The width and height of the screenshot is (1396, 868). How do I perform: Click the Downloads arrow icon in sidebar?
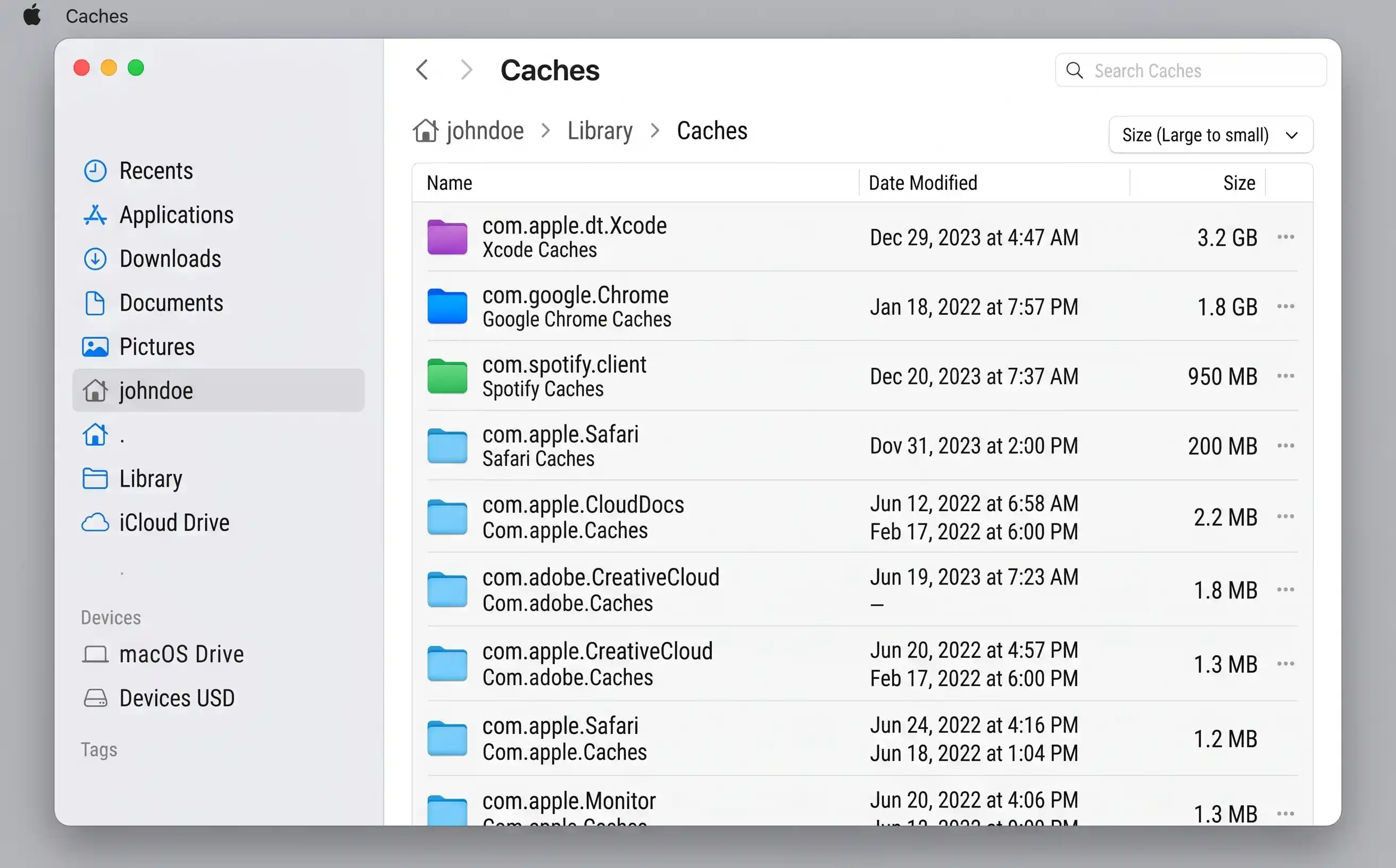(x=95, y=259)
